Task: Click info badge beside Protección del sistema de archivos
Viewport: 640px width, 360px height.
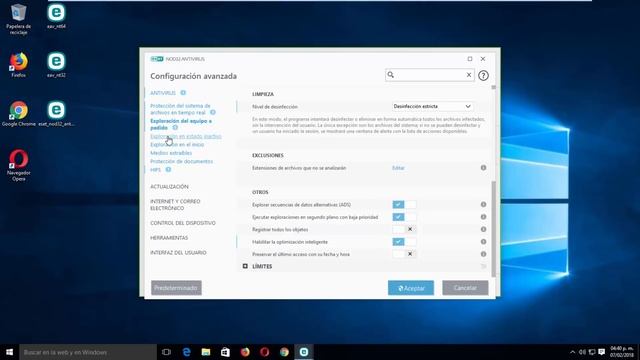Action: [x=213, y=112]
